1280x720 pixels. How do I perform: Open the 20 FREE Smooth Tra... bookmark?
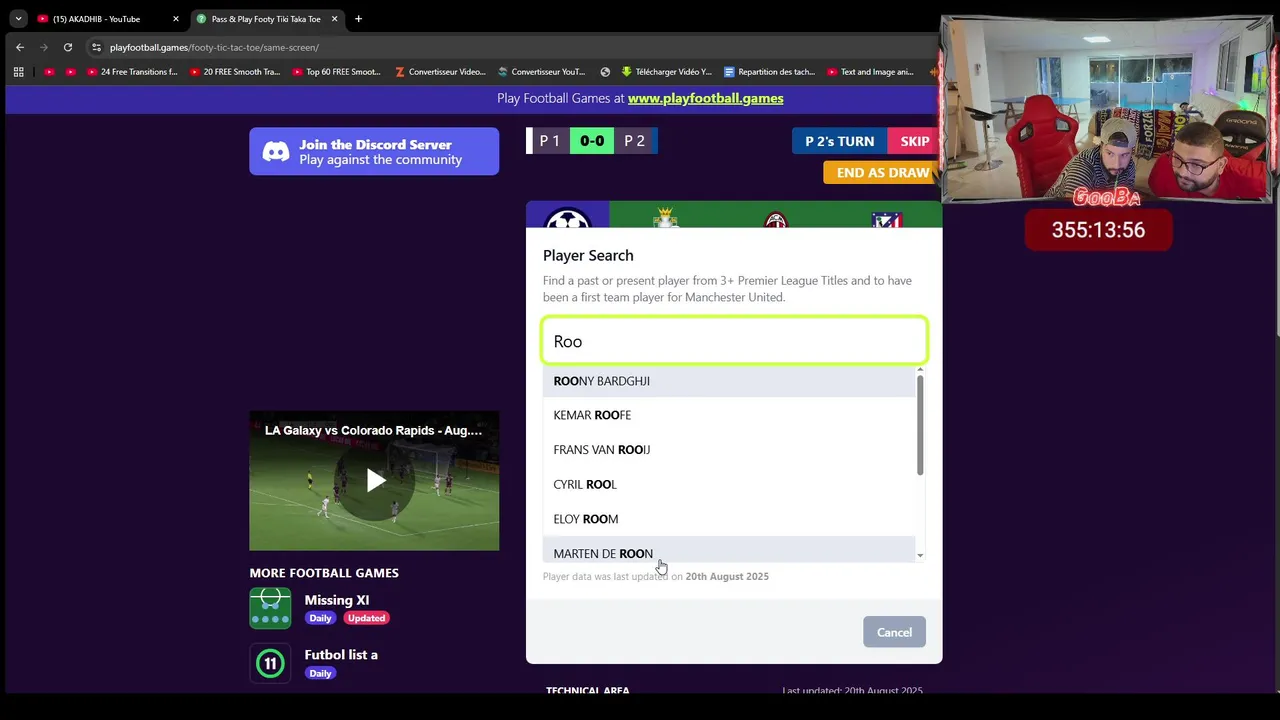[x=234, y=72]
